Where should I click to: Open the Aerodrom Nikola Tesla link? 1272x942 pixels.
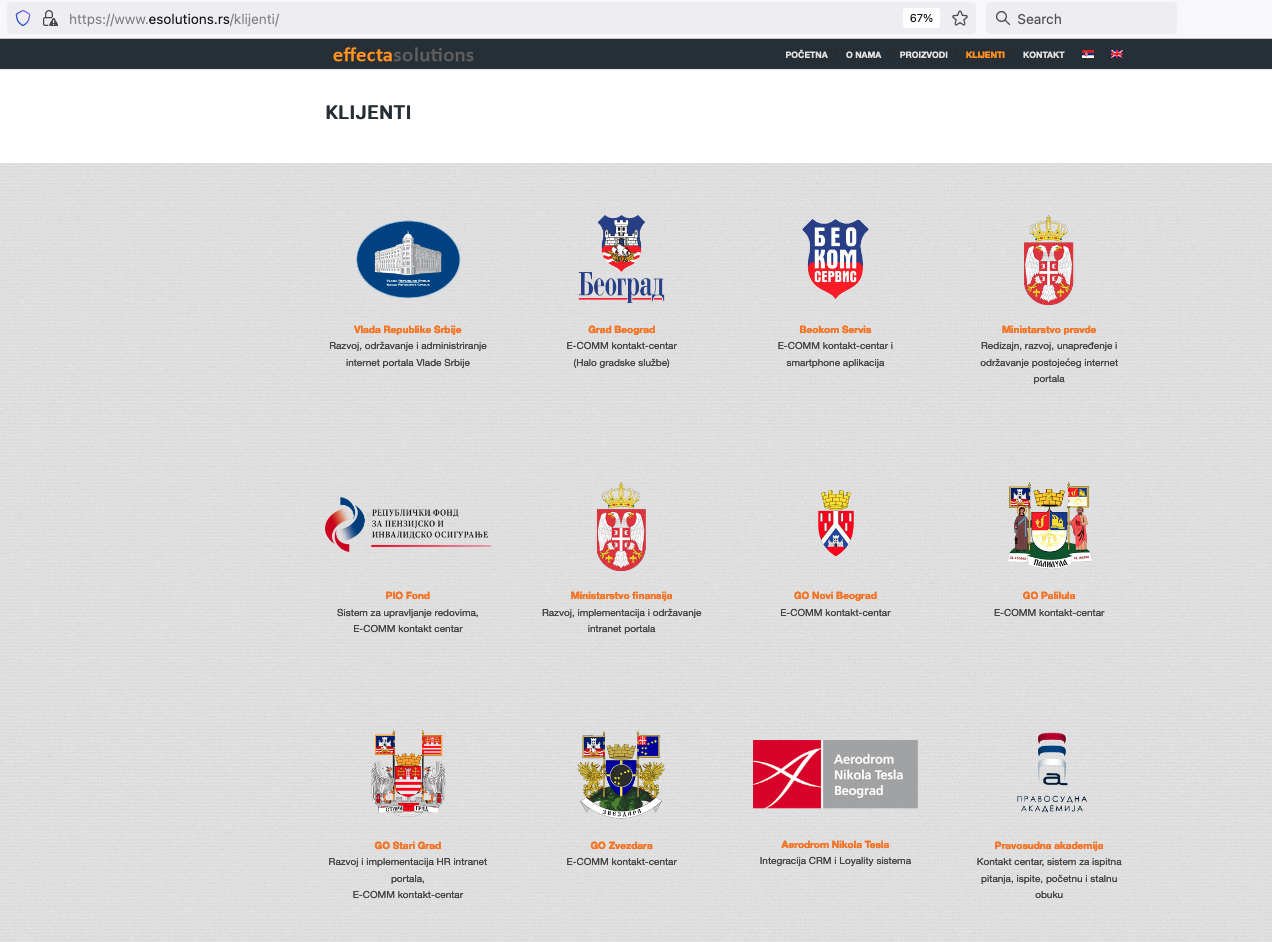(x=835, y=844)
